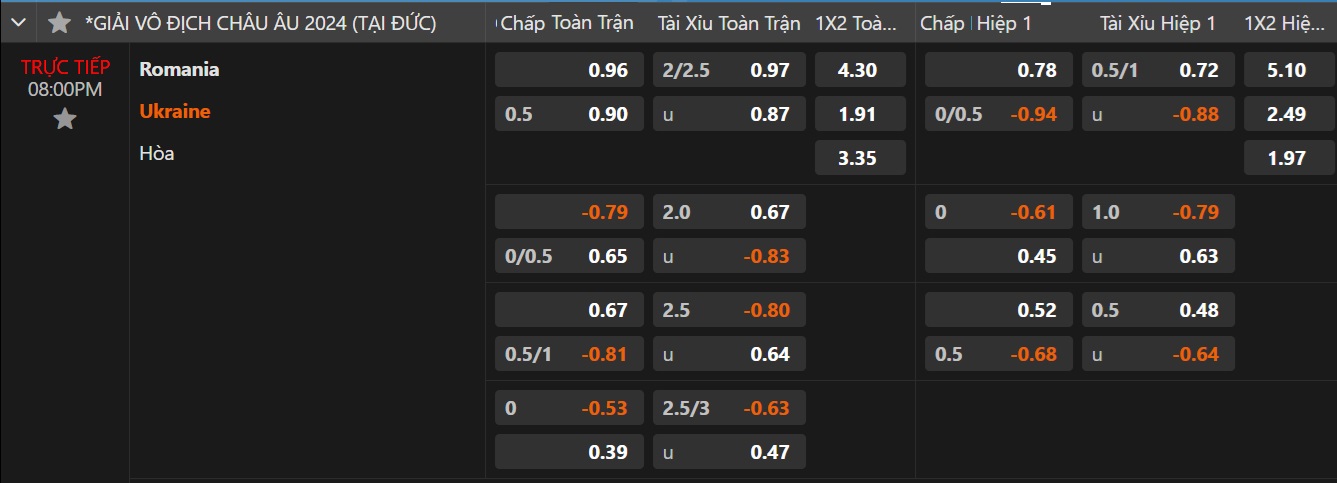Open the Chấp Toàn Trận column header
This screenshot has height=483, width=1337.
pos(564,23)
